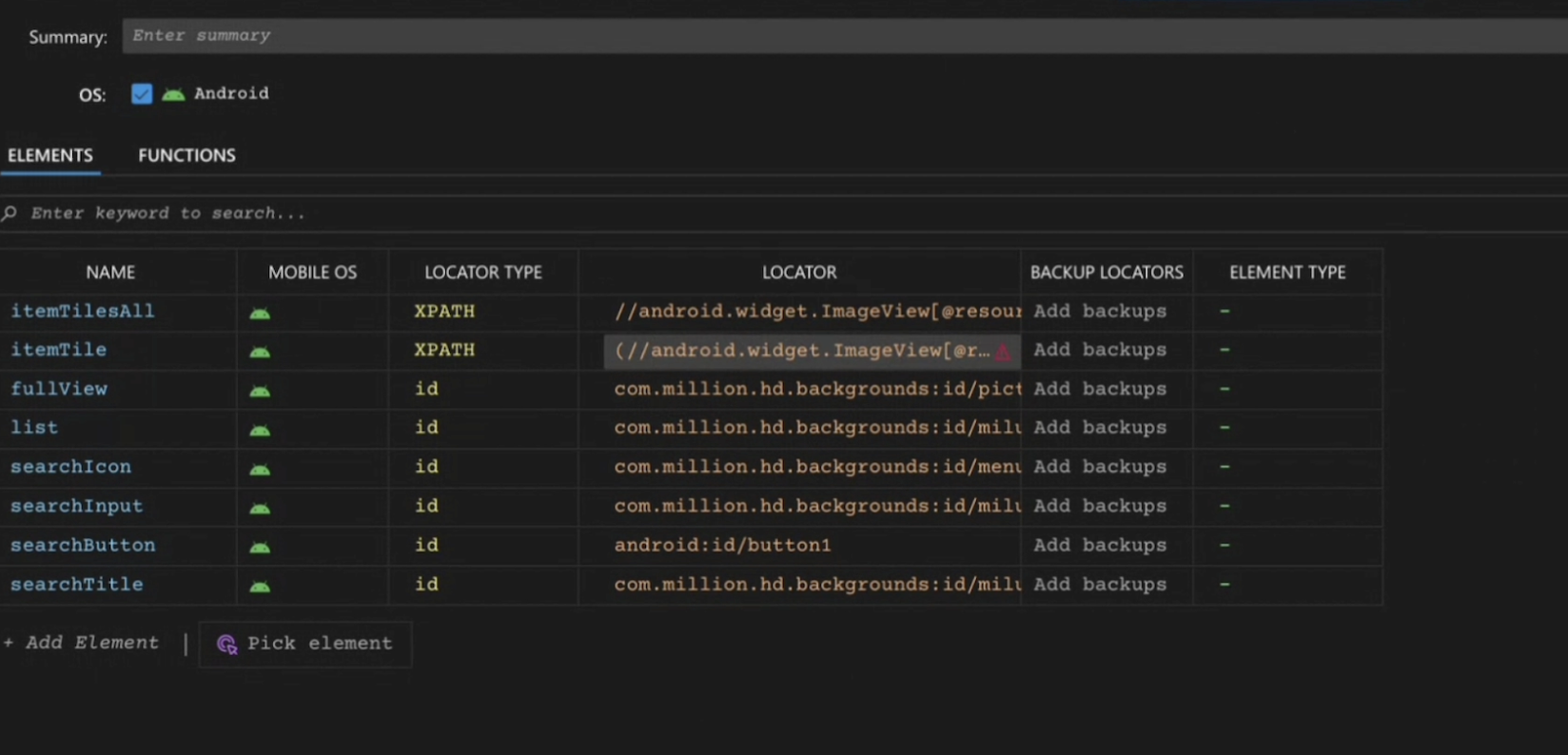Open the itemTile element name

(x=59, y=350)
